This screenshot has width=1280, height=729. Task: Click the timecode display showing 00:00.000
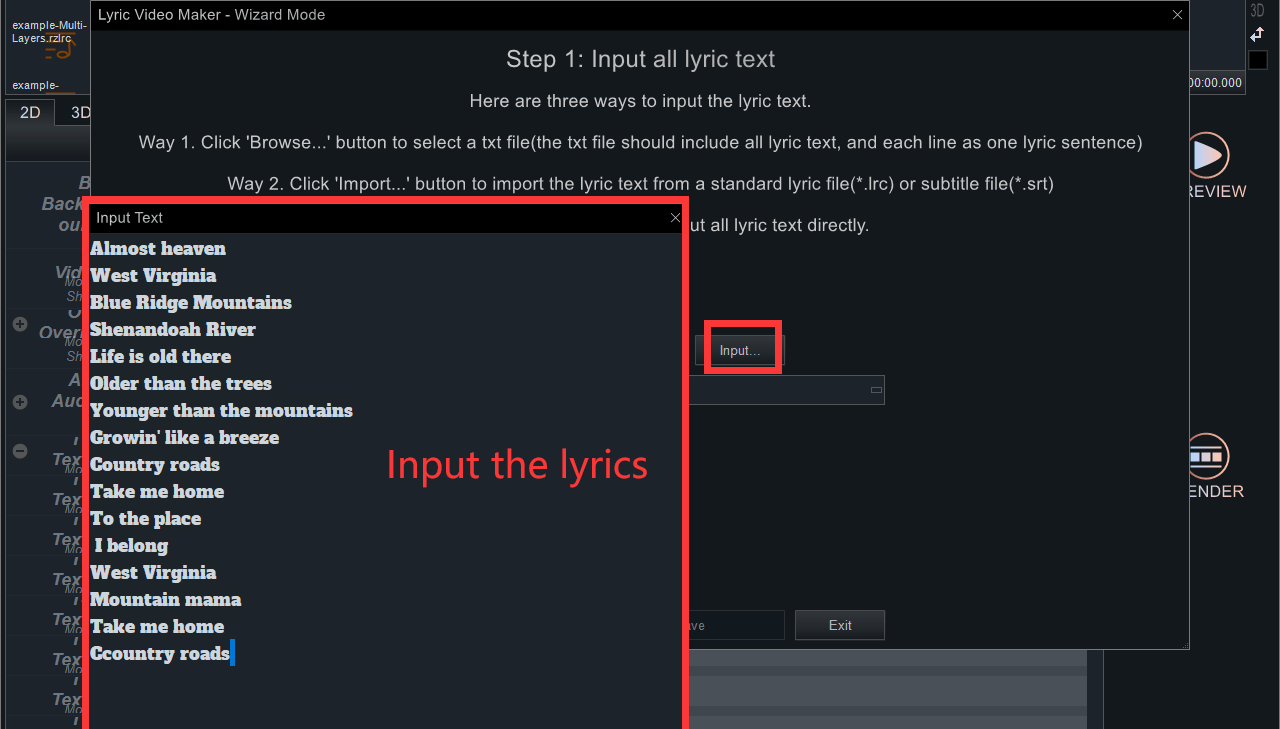pyautogui.click(x=1216, y=83)
